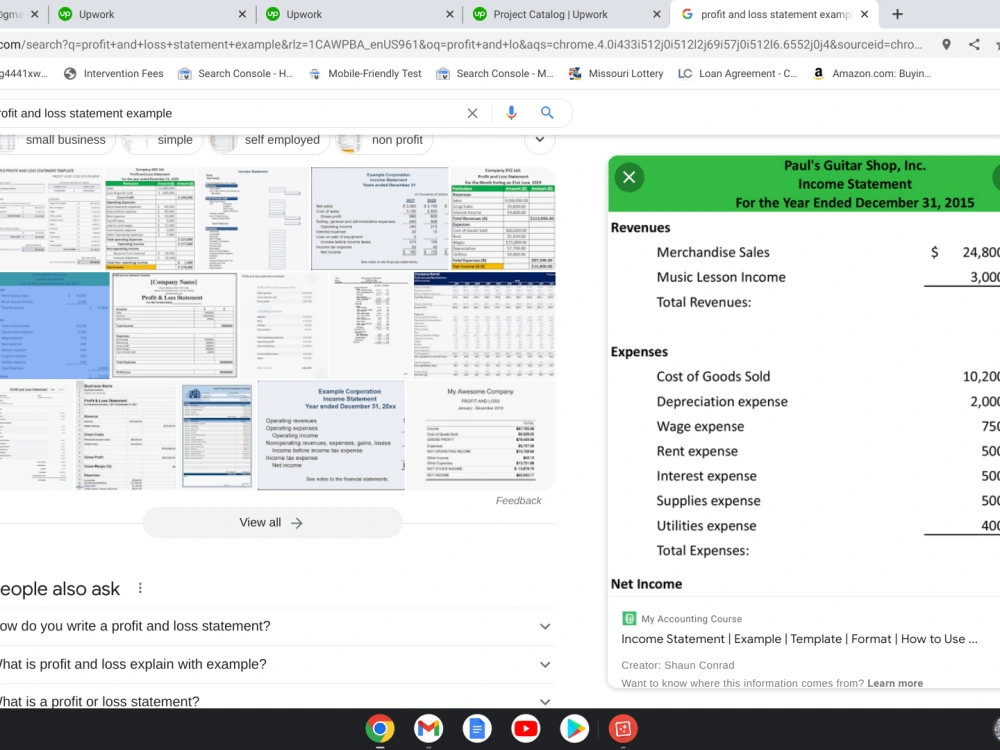This screenshot has width=1000, height=750.
Task: Open the Amazon.com bookmark
Action: pyautogui.click(x=871, y=73)
